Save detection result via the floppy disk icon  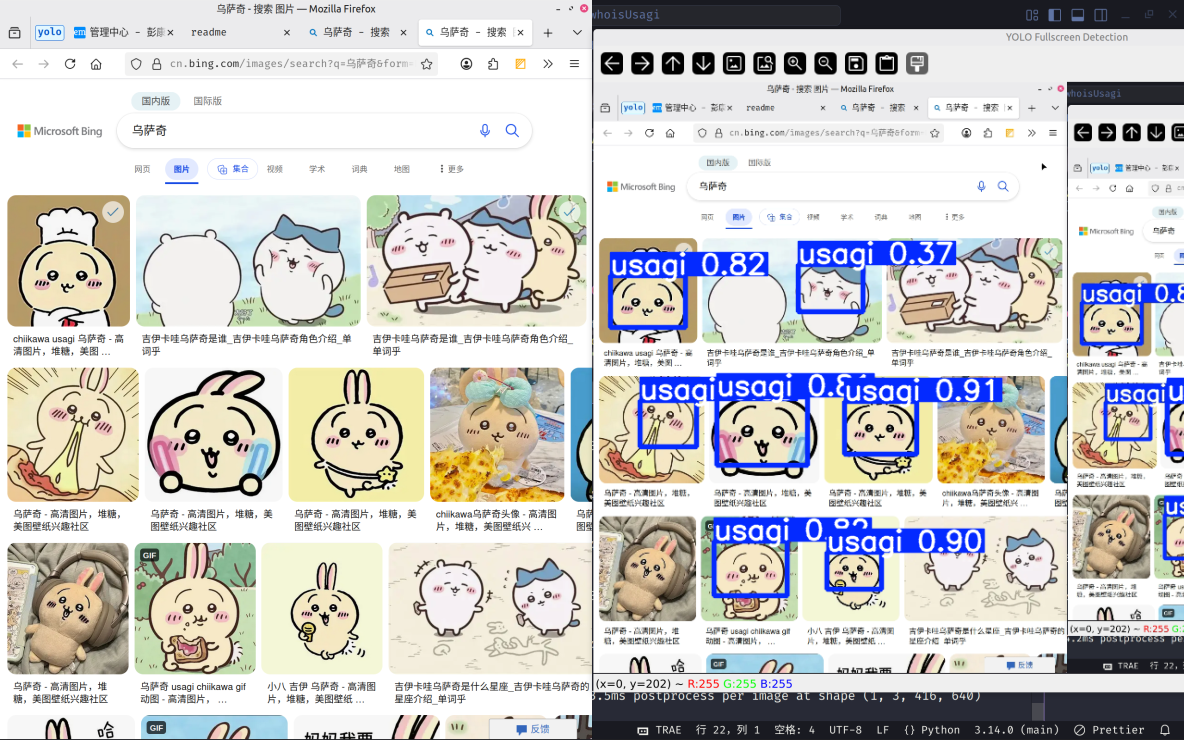tap(855, 63)
